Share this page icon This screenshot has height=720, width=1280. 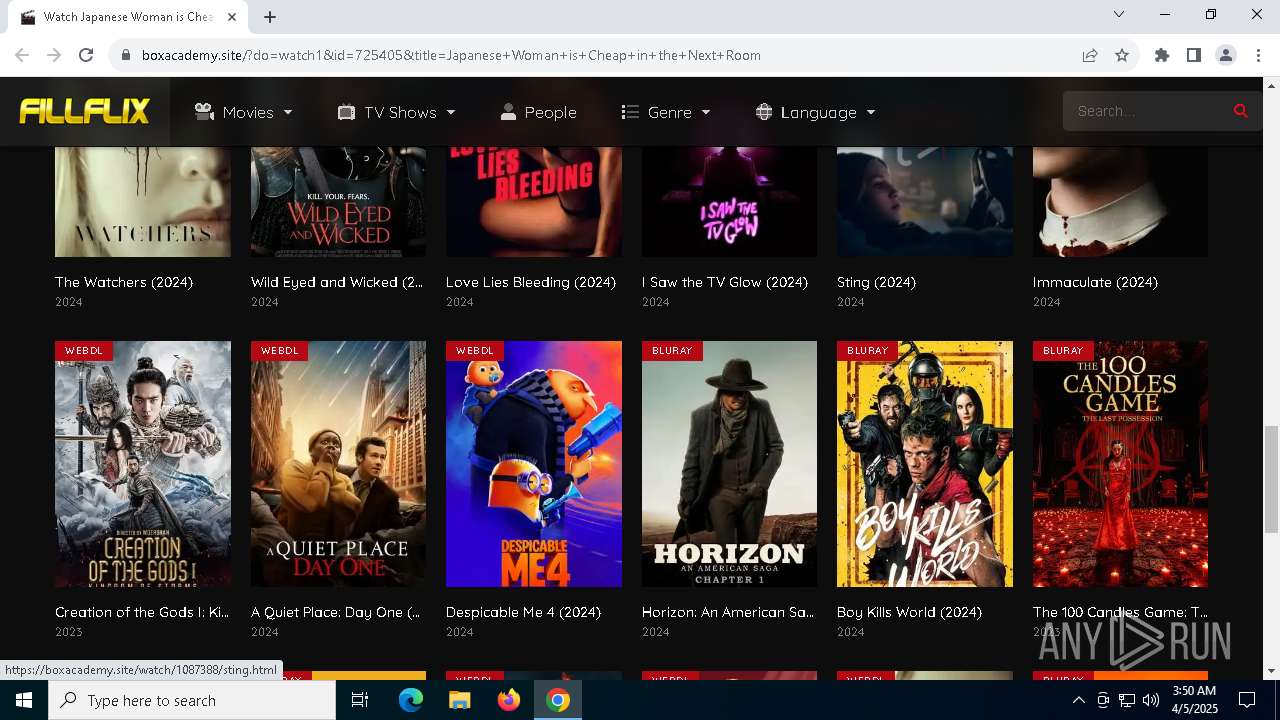(x=1090, y=55)
